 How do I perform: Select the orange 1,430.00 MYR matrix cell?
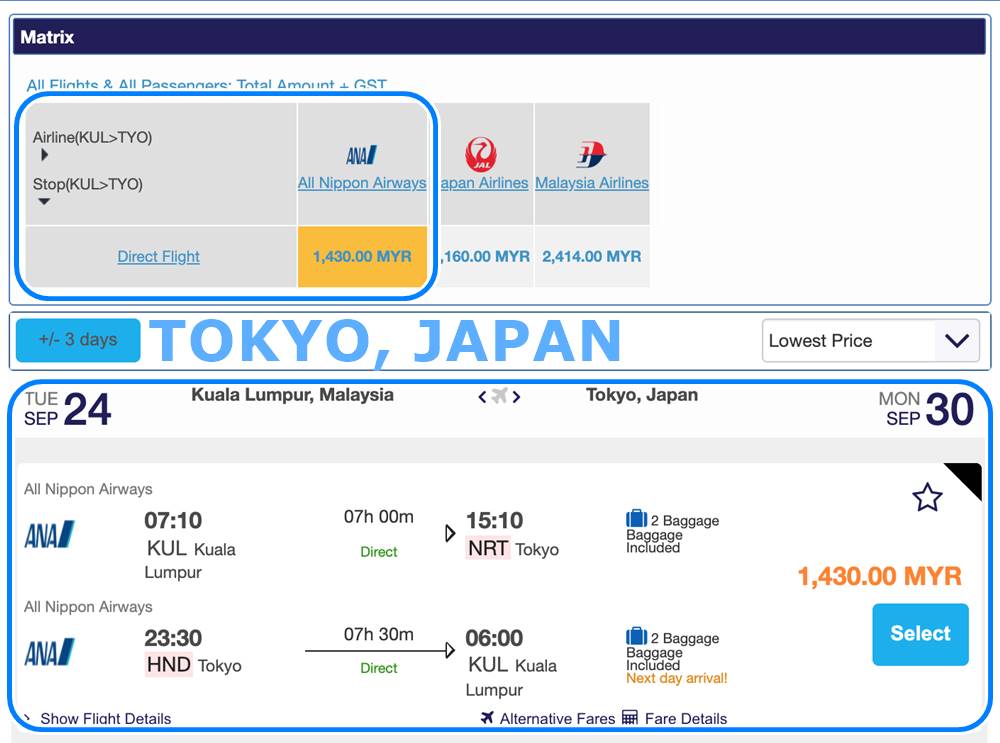point(362,256)
